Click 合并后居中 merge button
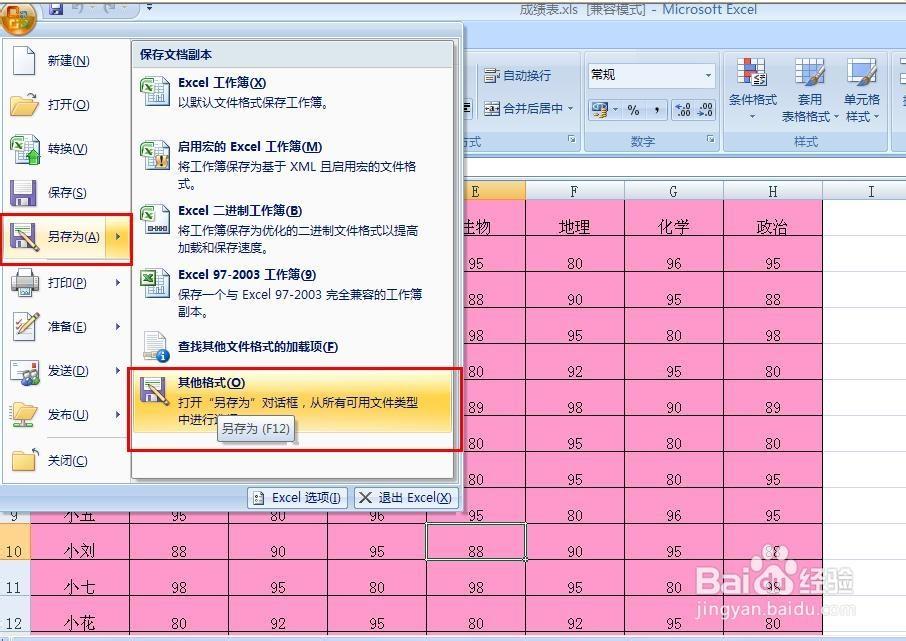 click(523, 108)
